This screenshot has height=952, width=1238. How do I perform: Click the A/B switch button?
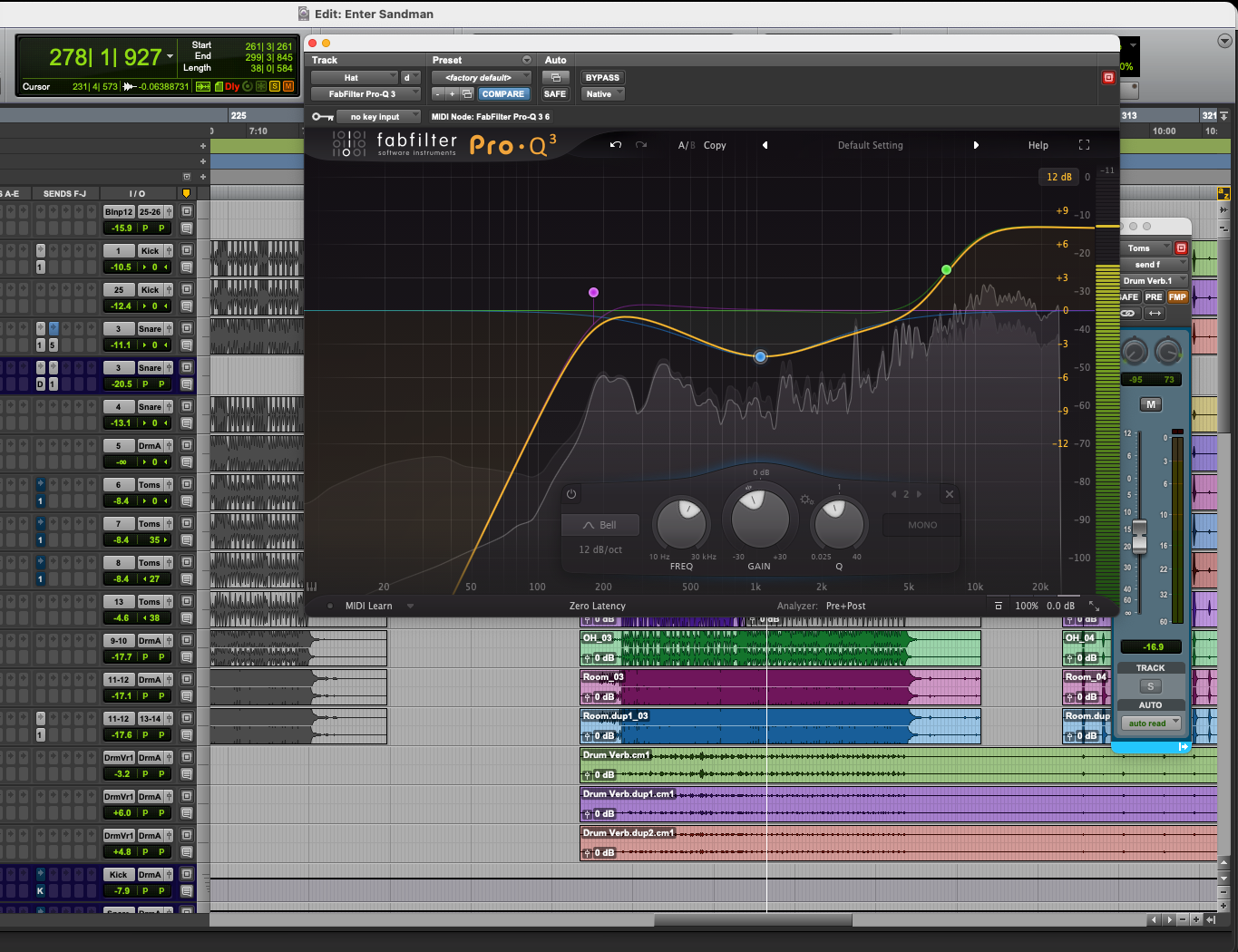coord(687,145)
